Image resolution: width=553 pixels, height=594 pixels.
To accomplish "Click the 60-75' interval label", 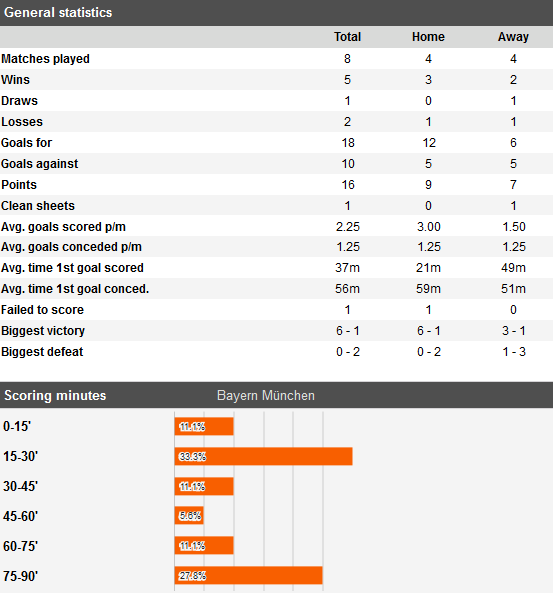I will point(20,546).
